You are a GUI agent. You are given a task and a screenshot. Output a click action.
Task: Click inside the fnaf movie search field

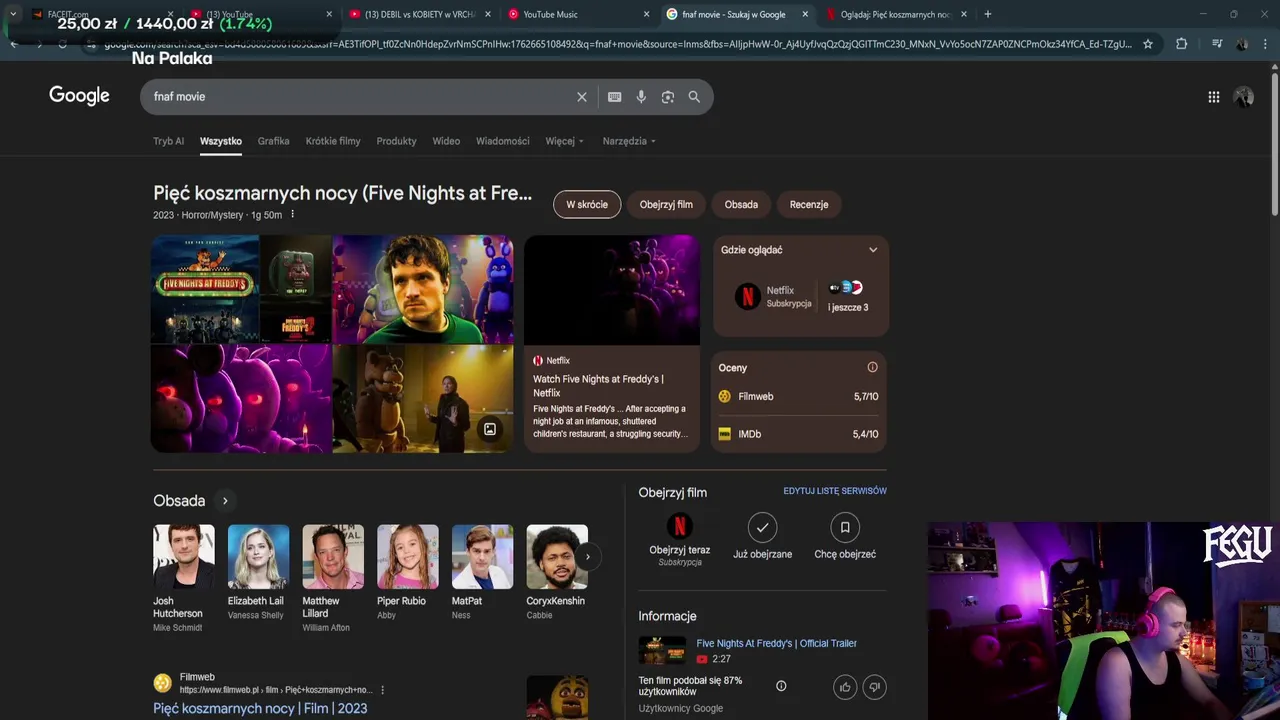[360, 97]
